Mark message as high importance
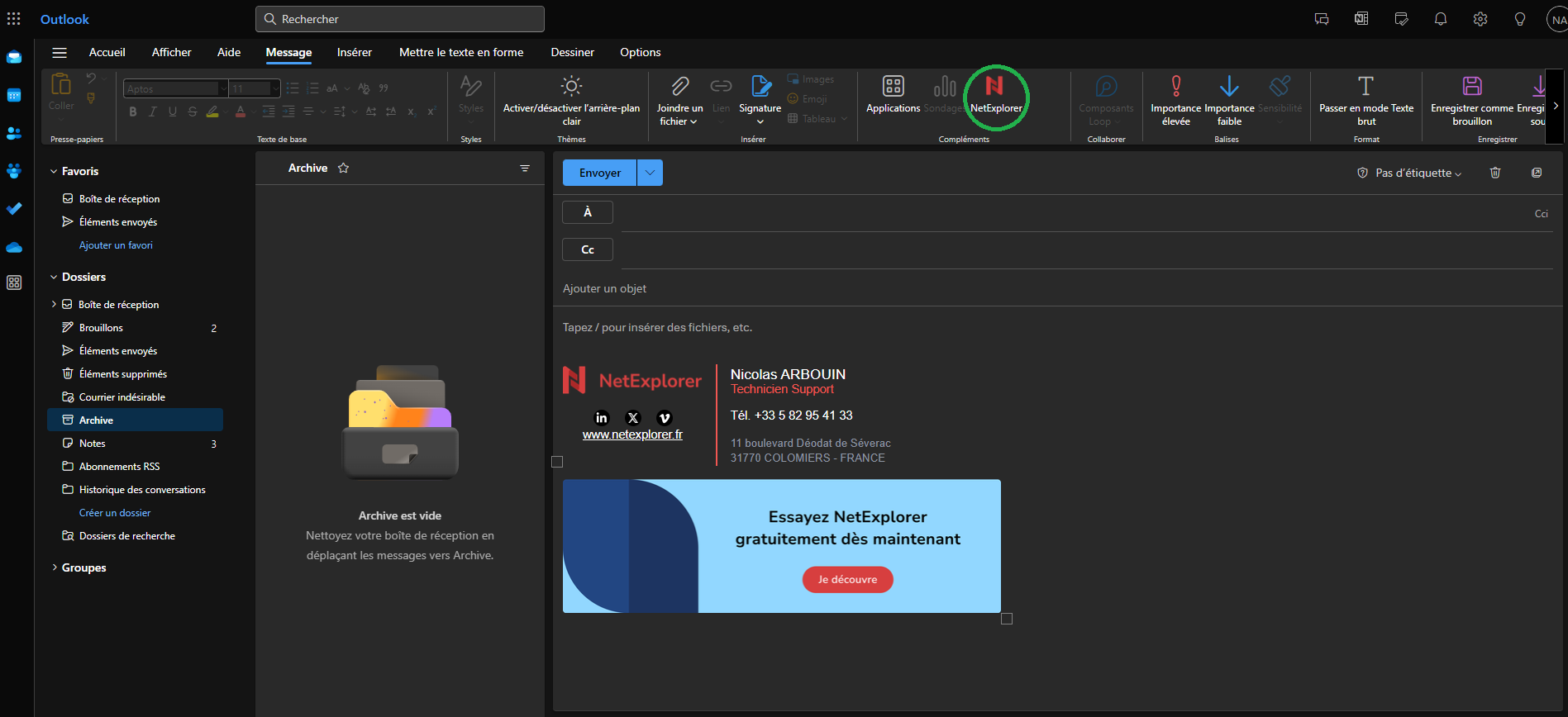1568x717 pixels. 1175,101
